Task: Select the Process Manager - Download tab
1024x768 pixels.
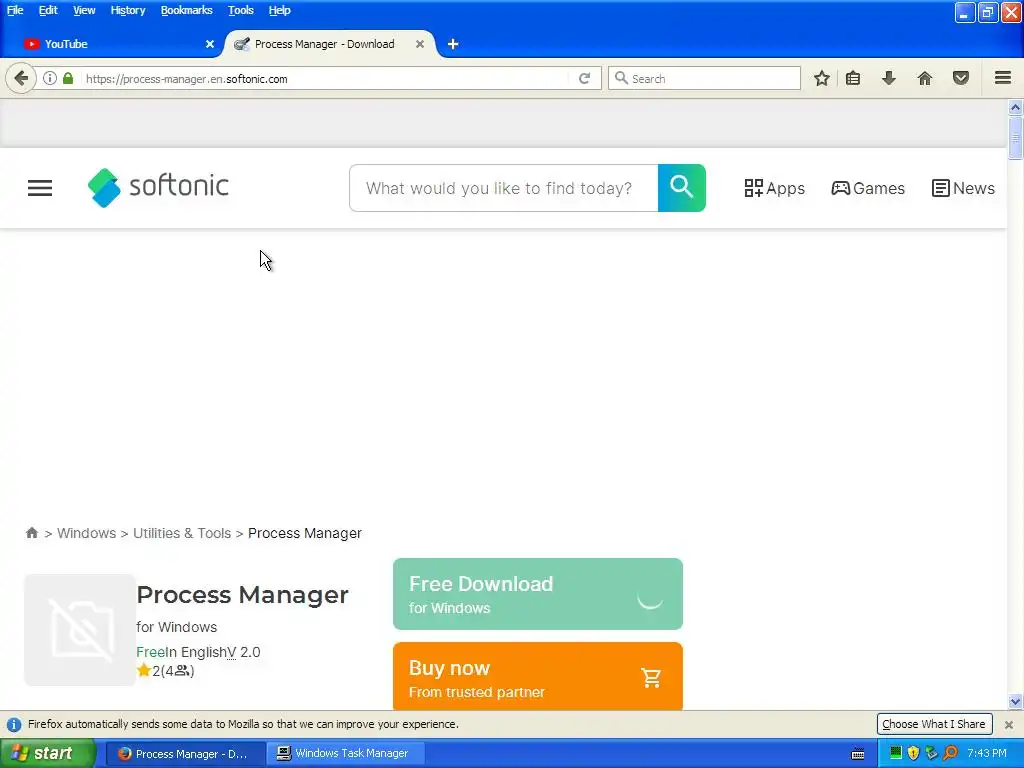Action: coord(330,44)
